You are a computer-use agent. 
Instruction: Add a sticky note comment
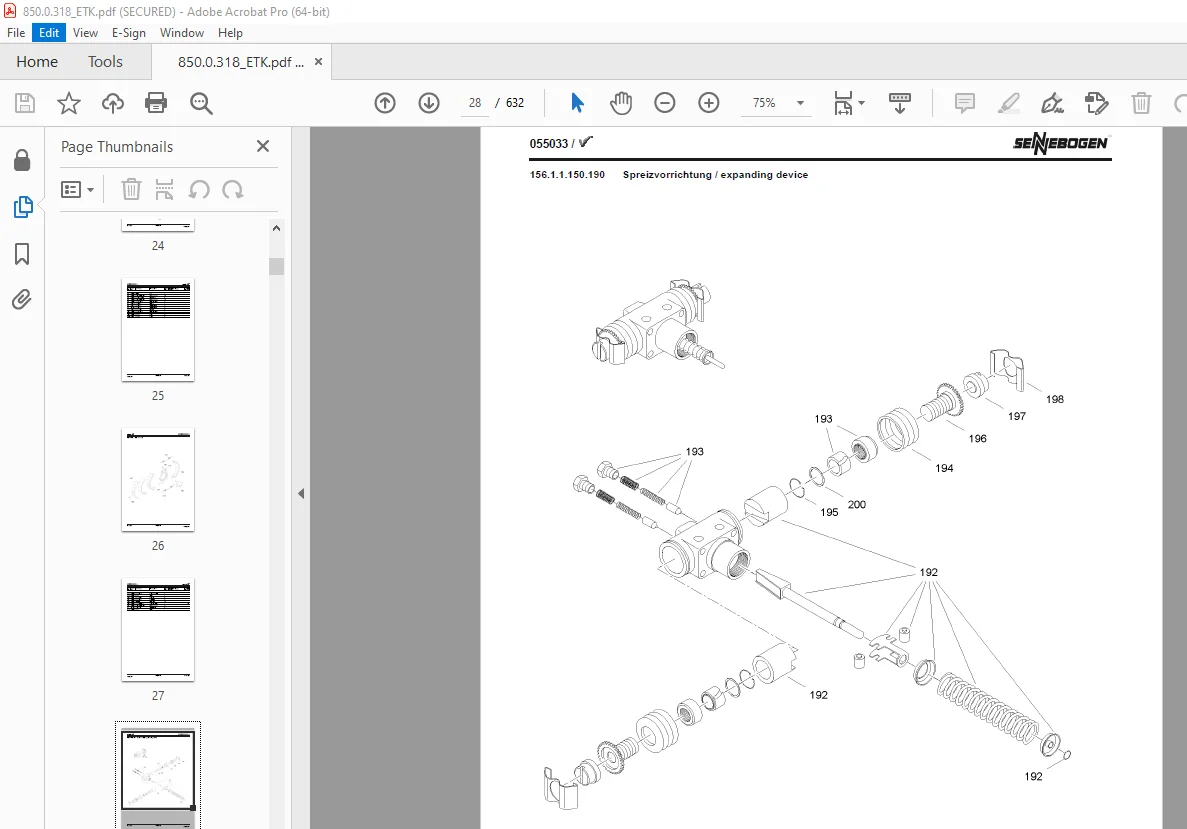click(964, 103)
